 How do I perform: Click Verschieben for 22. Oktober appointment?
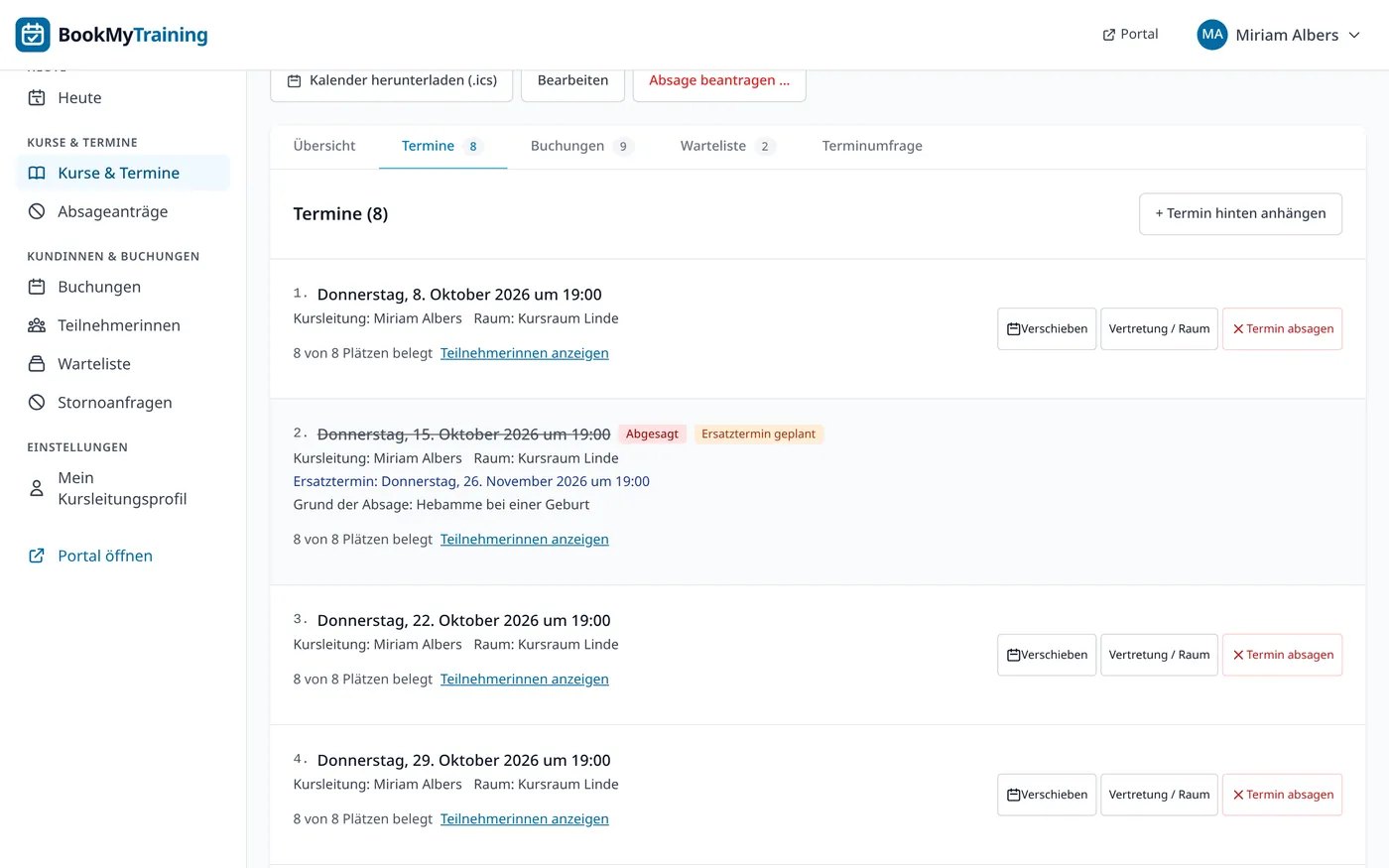[x=1047, y=656]
